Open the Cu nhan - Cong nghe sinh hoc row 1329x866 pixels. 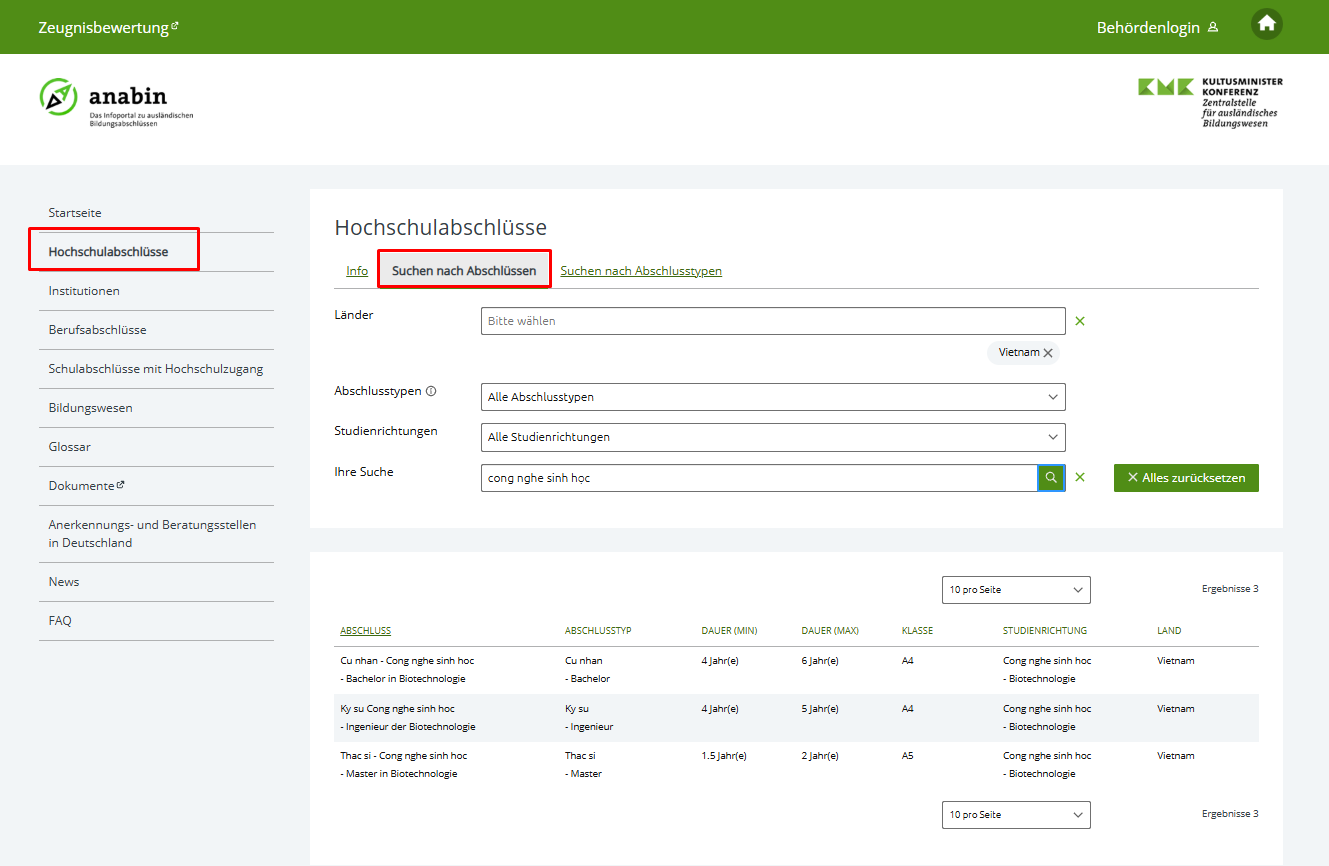pos(796,670)
